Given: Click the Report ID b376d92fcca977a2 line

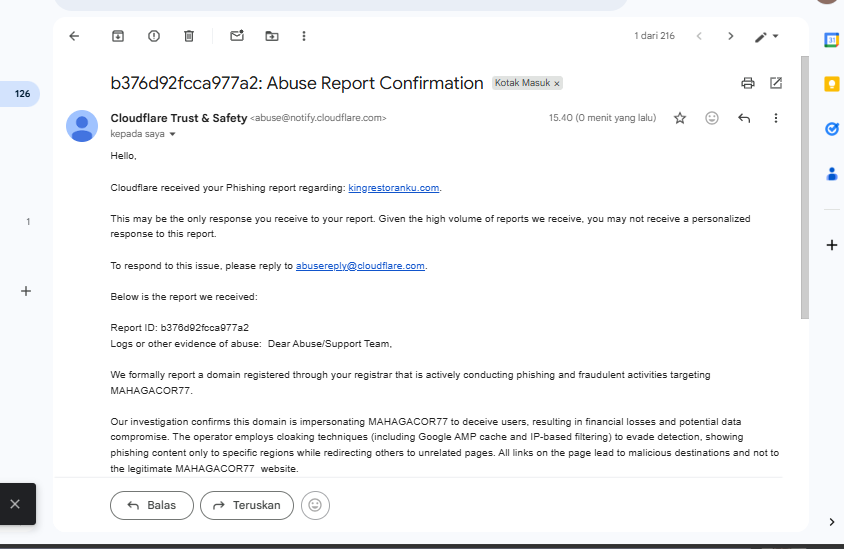Looking at the screenshot, I should [180, 328].
